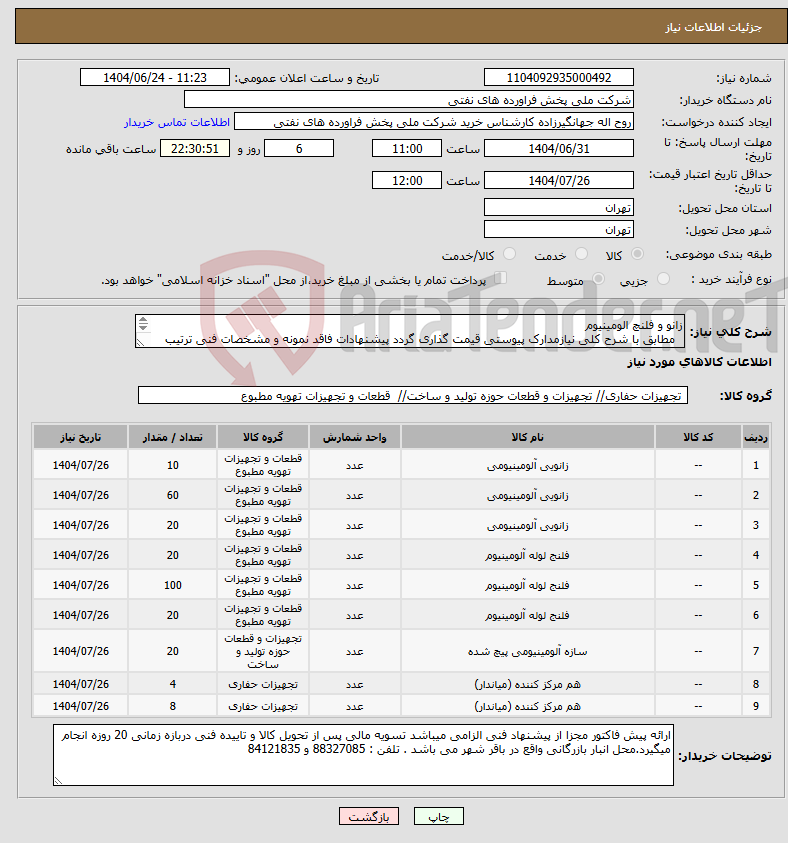The image size is (788, 843).
Task: Open the اطلاعات تماس خریدار link
Action: (177, 122)
